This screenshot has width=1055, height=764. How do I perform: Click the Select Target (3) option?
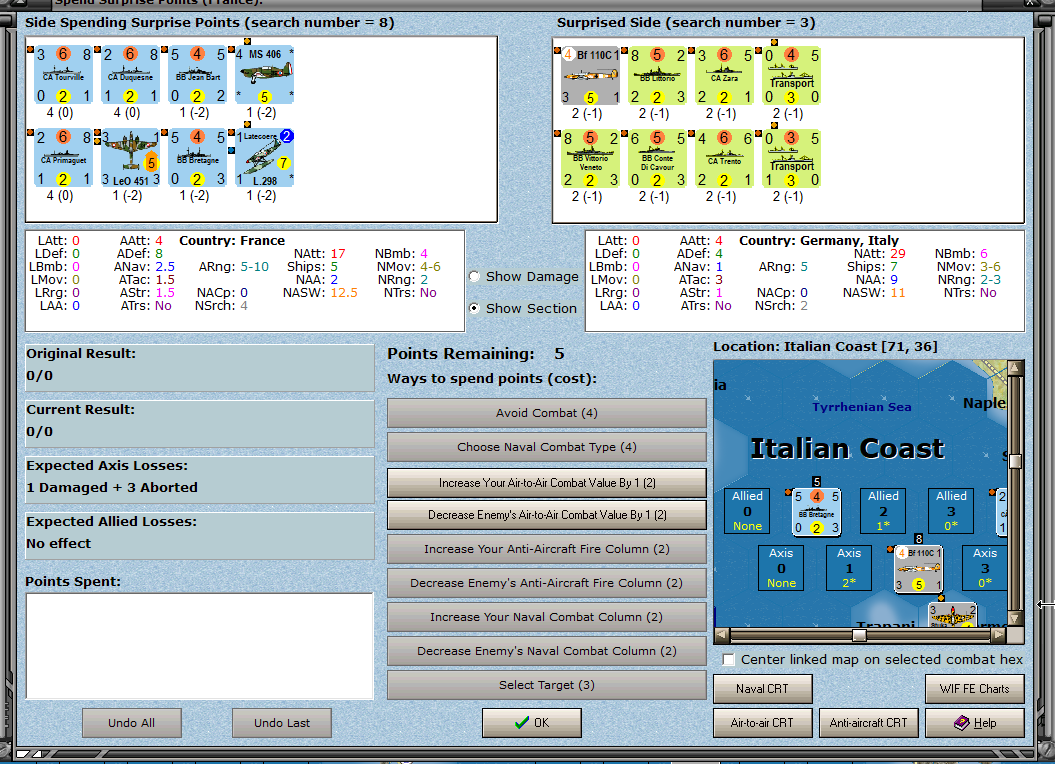(546, 685)
